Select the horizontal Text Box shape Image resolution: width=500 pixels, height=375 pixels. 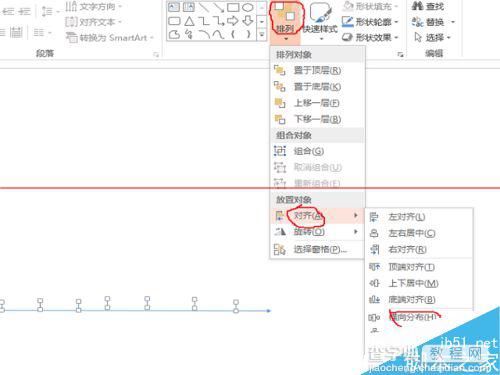point(174,7)
